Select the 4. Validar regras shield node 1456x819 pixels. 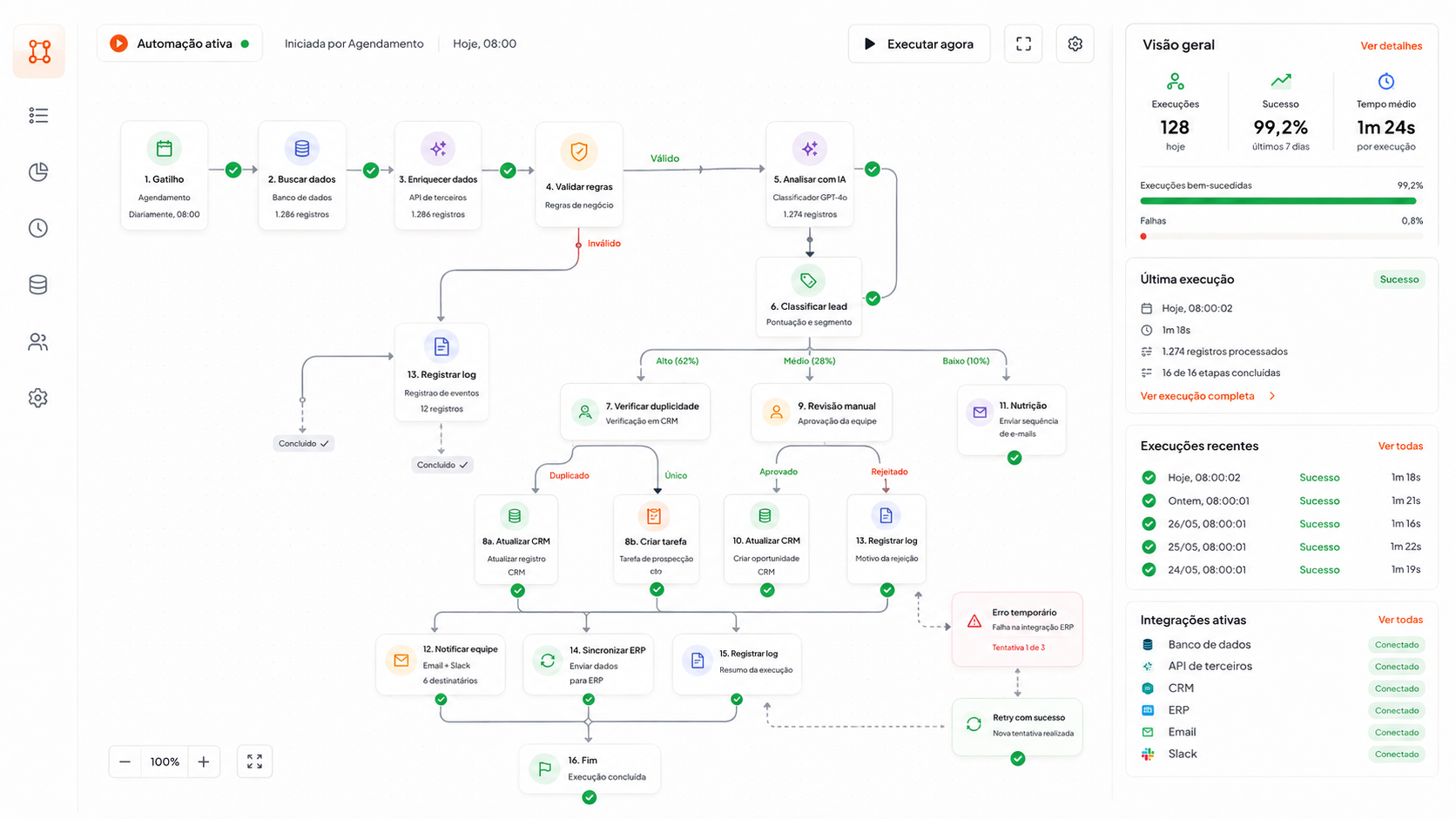point(579,174)
